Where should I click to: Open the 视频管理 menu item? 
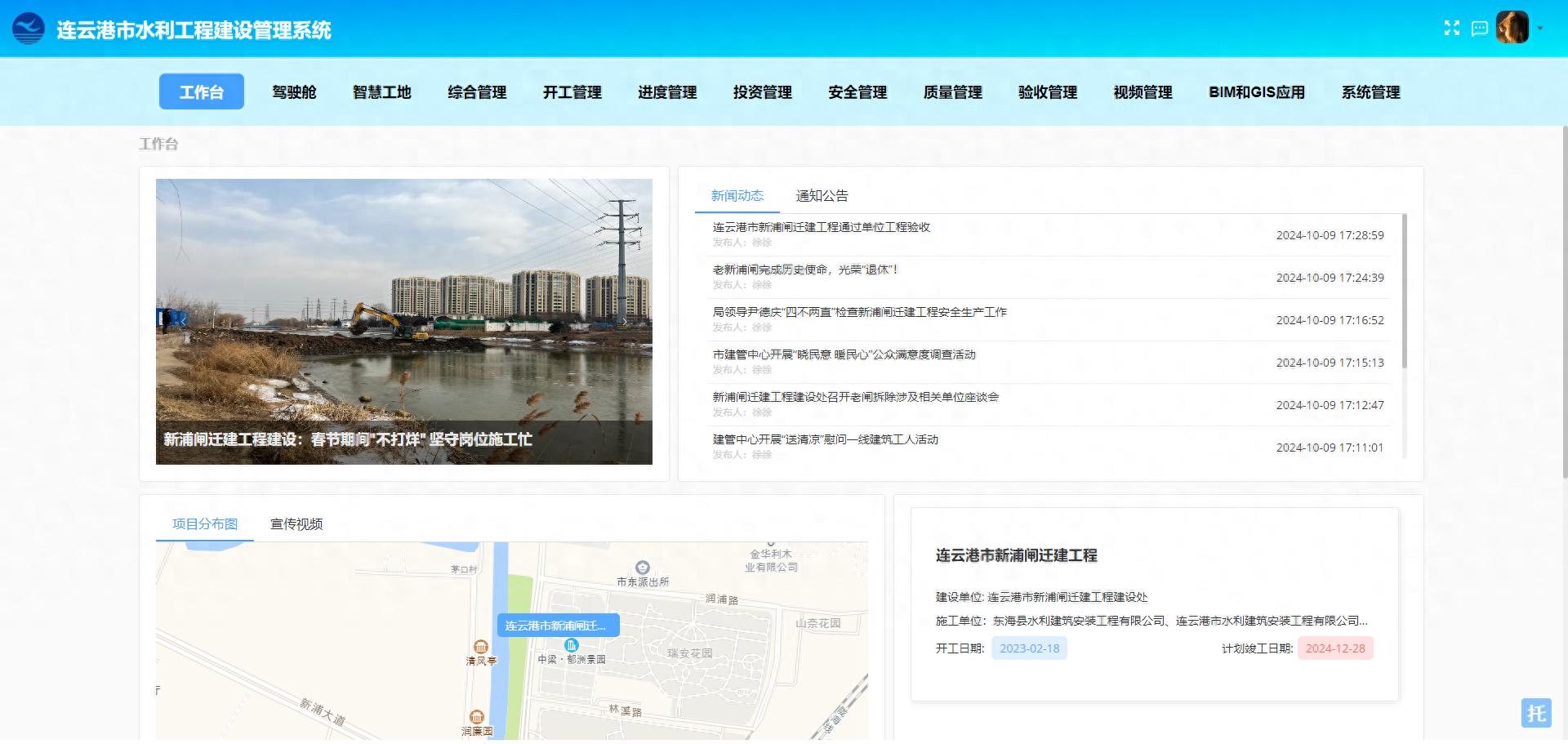coord(1143,92)
